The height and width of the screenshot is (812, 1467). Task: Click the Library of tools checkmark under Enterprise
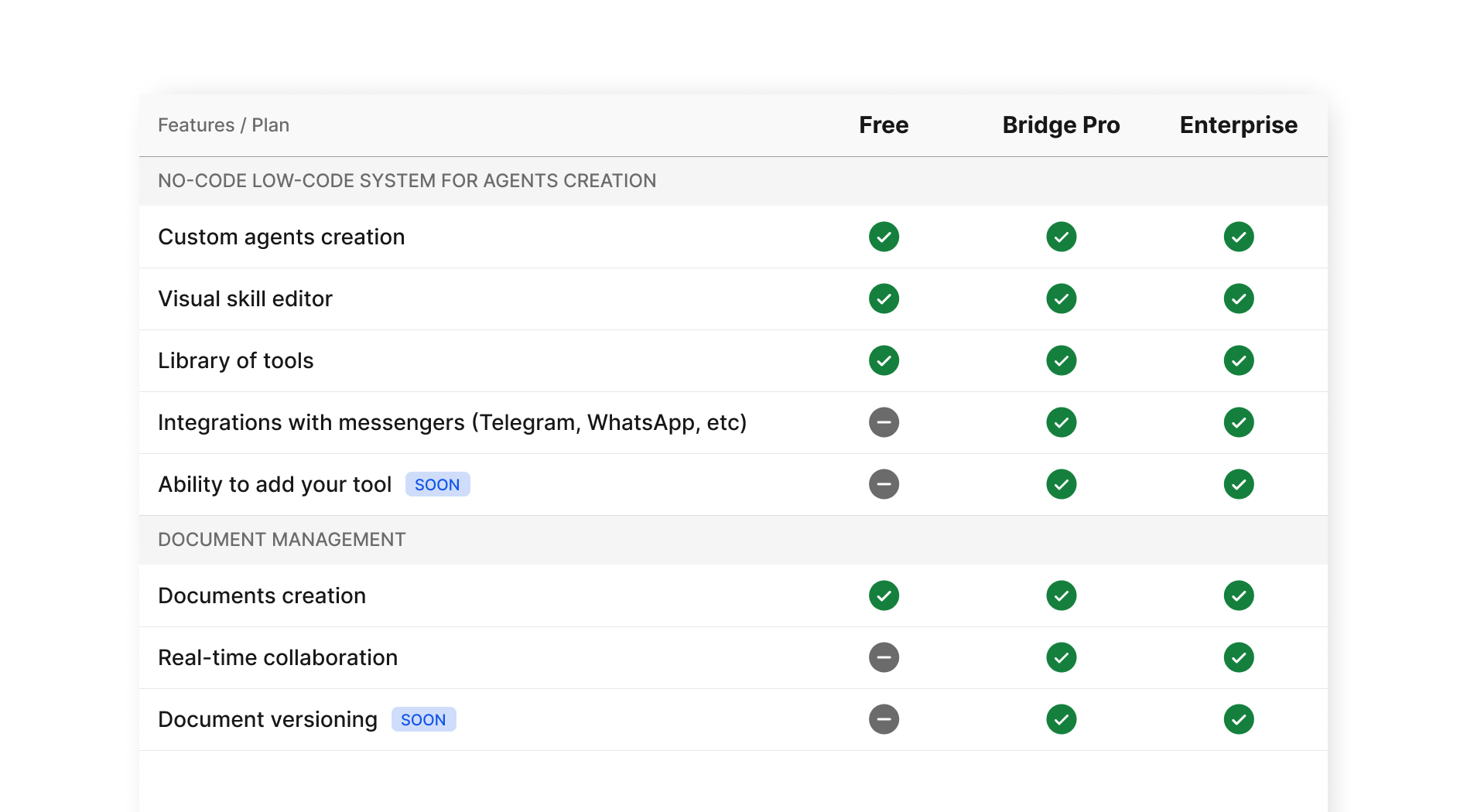[x=1239, y=360]
